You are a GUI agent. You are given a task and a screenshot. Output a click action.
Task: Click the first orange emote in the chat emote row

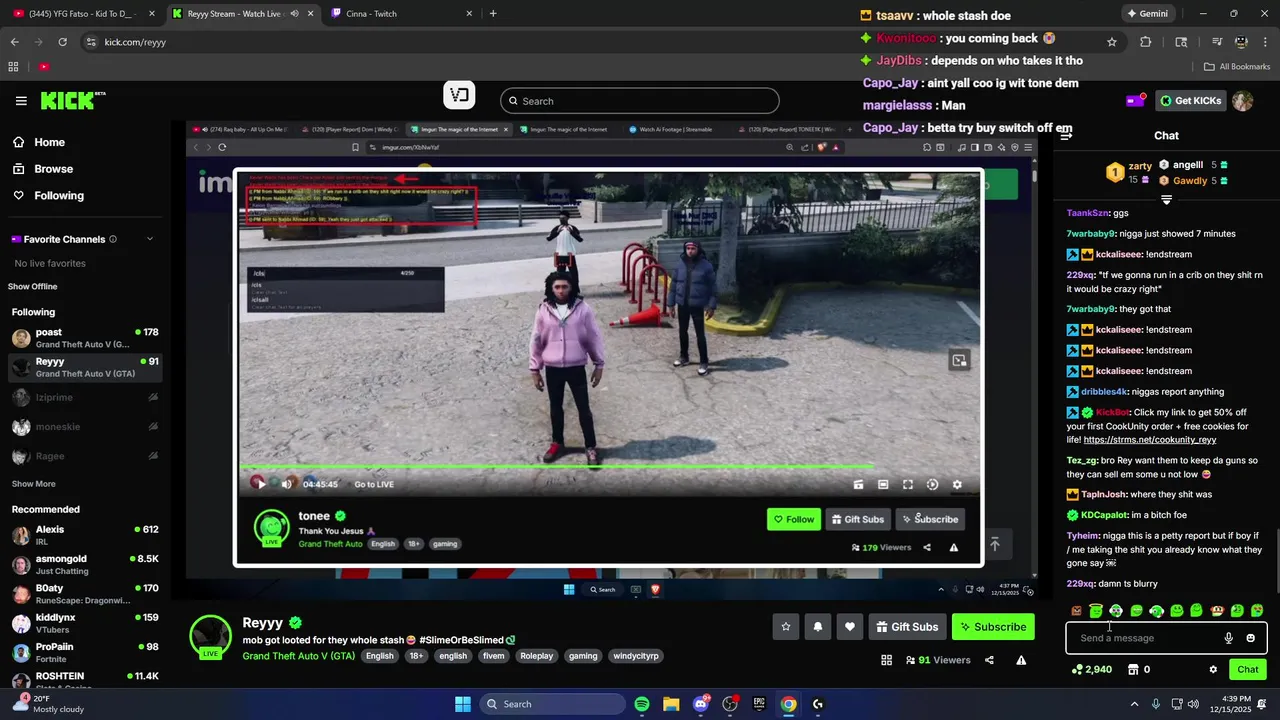click(x=1076, y=611)
